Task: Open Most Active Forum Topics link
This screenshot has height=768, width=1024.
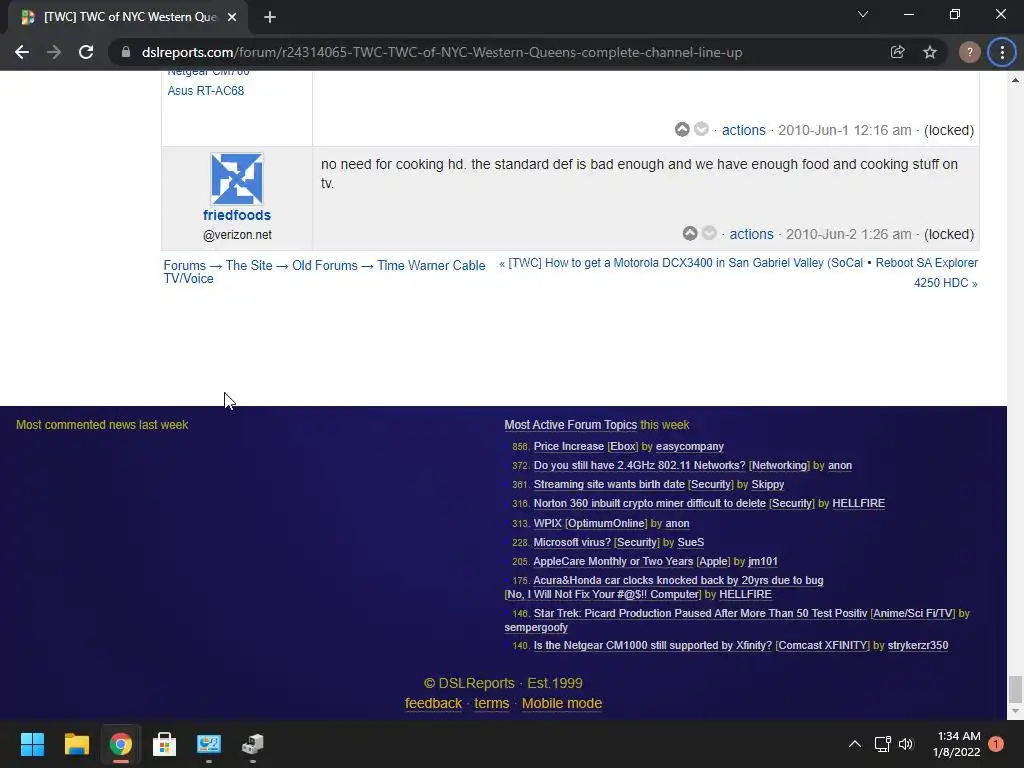Action: coord(570,424)
